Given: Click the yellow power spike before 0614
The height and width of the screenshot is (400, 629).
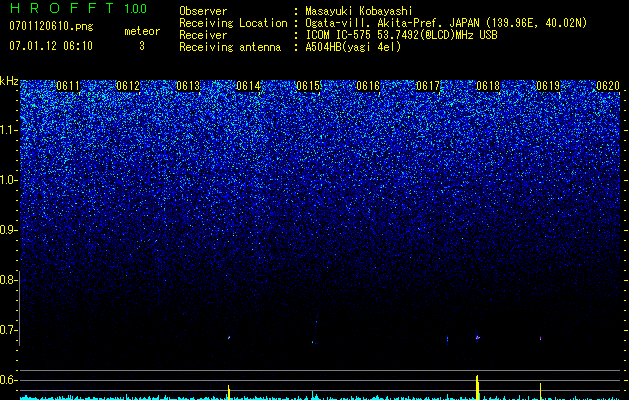Looking at the screenshot, I should click(229, 392).
